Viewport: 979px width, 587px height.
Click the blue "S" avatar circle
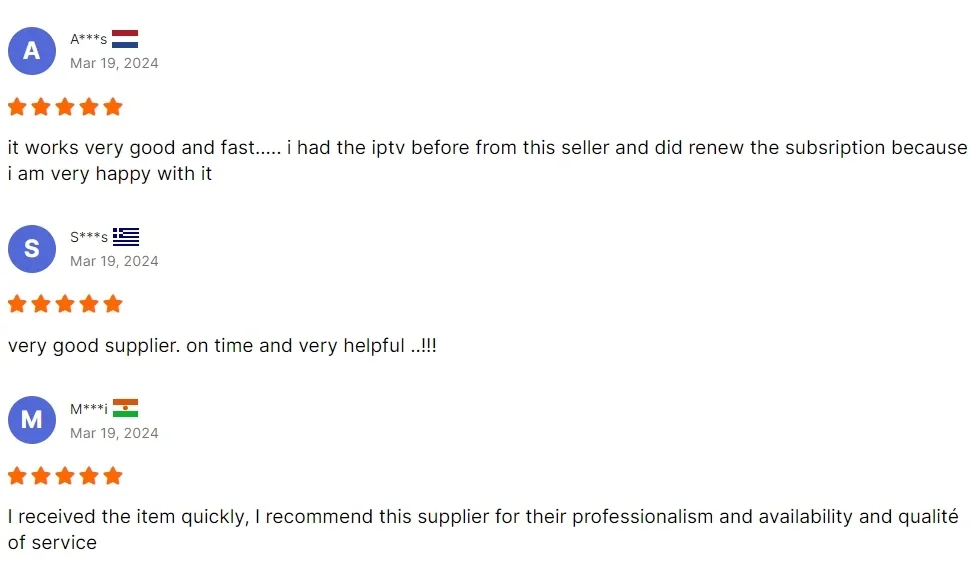[x=32, y=249]
